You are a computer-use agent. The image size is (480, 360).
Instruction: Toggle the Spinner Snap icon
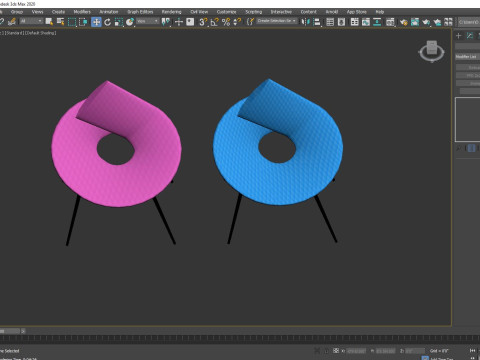tap(237, 22)
